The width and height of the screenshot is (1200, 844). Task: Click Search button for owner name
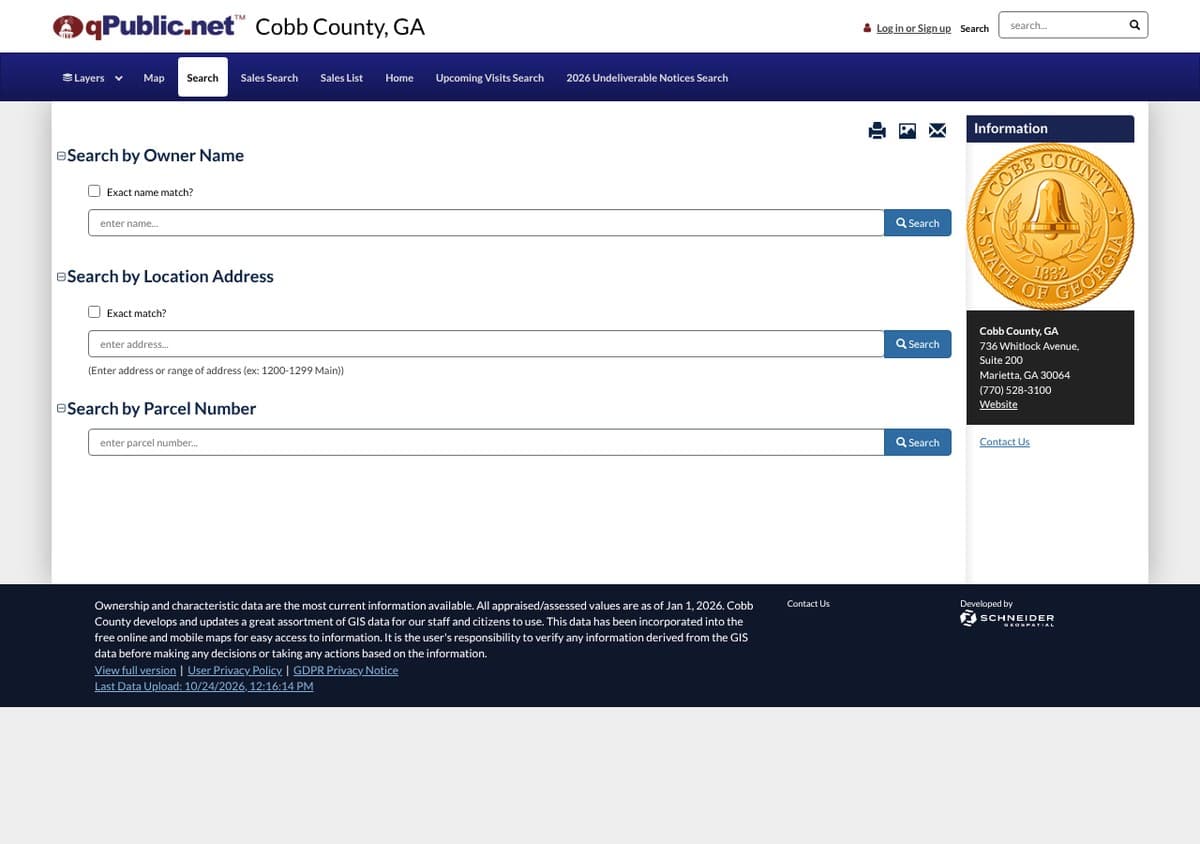(918, 223)
